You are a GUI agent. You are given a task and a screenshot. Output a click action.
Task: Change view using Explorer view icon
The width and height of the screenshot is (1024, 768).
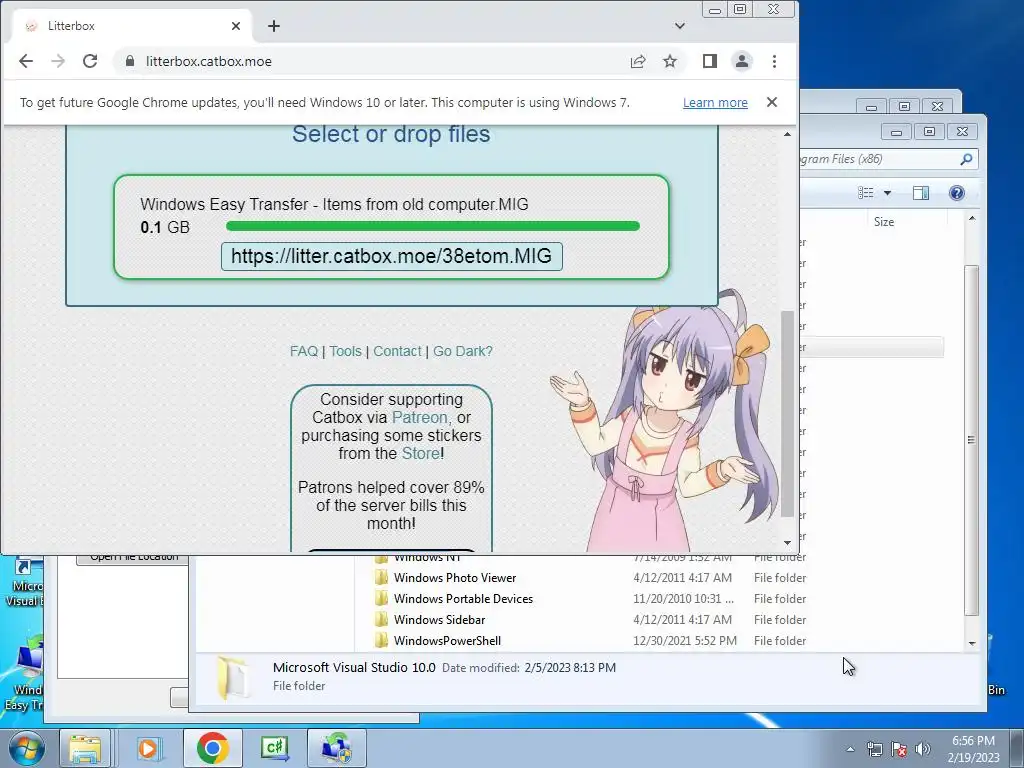click(x=866, y=193)
